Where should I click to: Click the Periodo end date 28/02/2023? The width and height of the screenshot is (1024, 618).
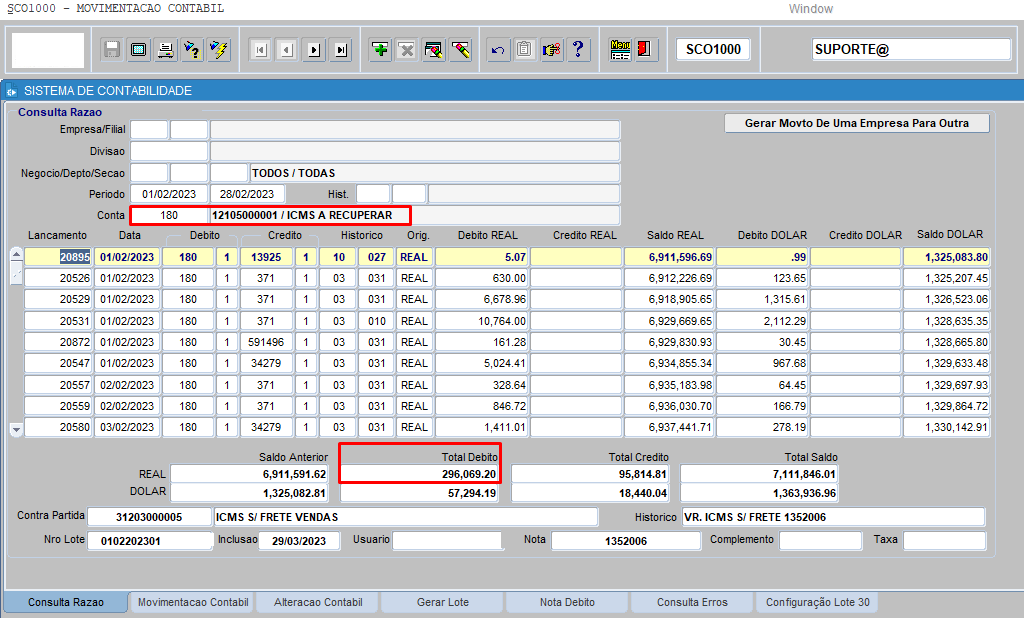coord(247,194)
